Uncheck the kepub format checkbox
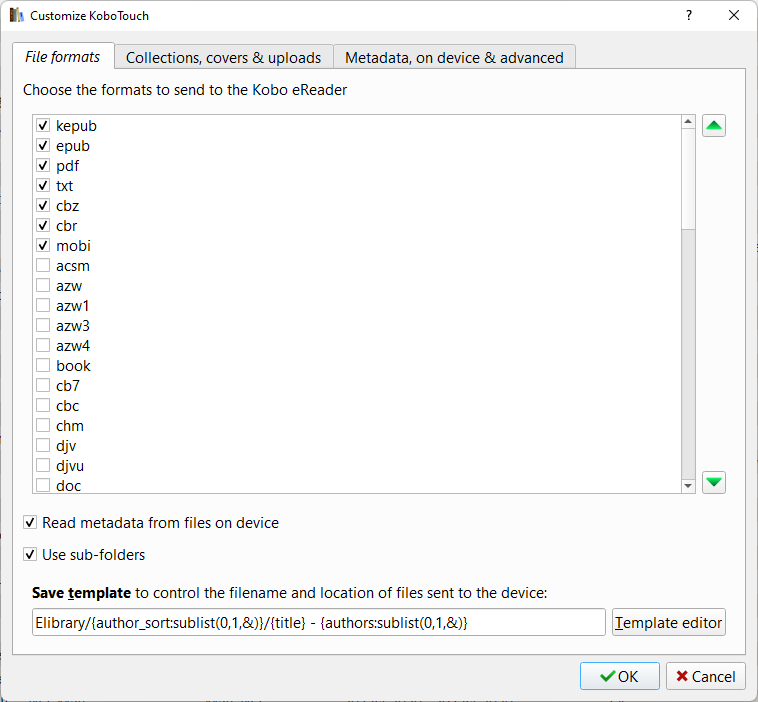The width and height of the screenshot is (758, 702). pos(43,126)
